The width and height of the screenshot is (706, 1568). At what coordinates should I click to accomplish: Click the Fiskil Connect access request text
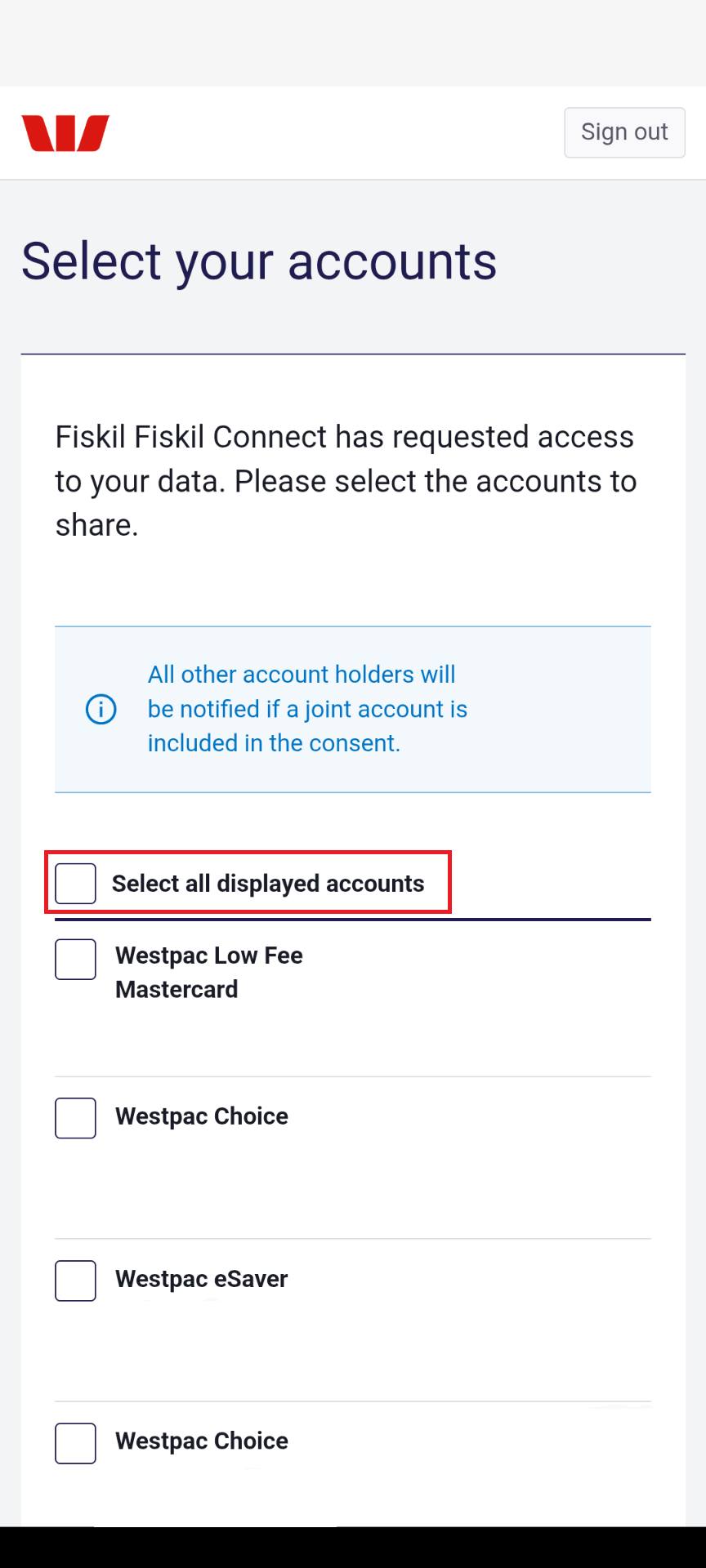click(346, 480)
